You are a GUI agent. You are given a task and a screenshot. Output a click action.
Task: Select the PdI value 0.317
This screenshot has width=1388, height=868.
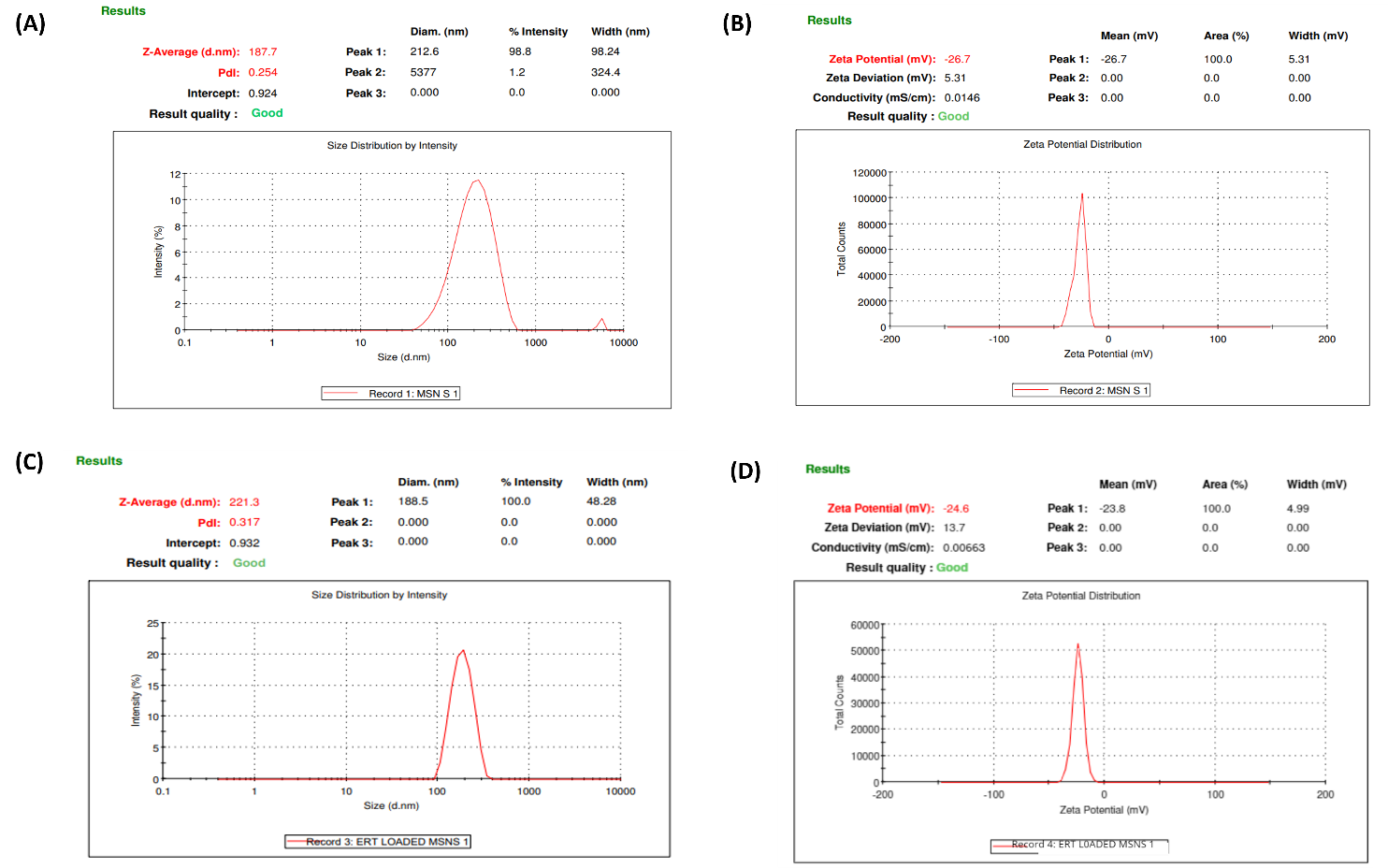click(244, 523)
